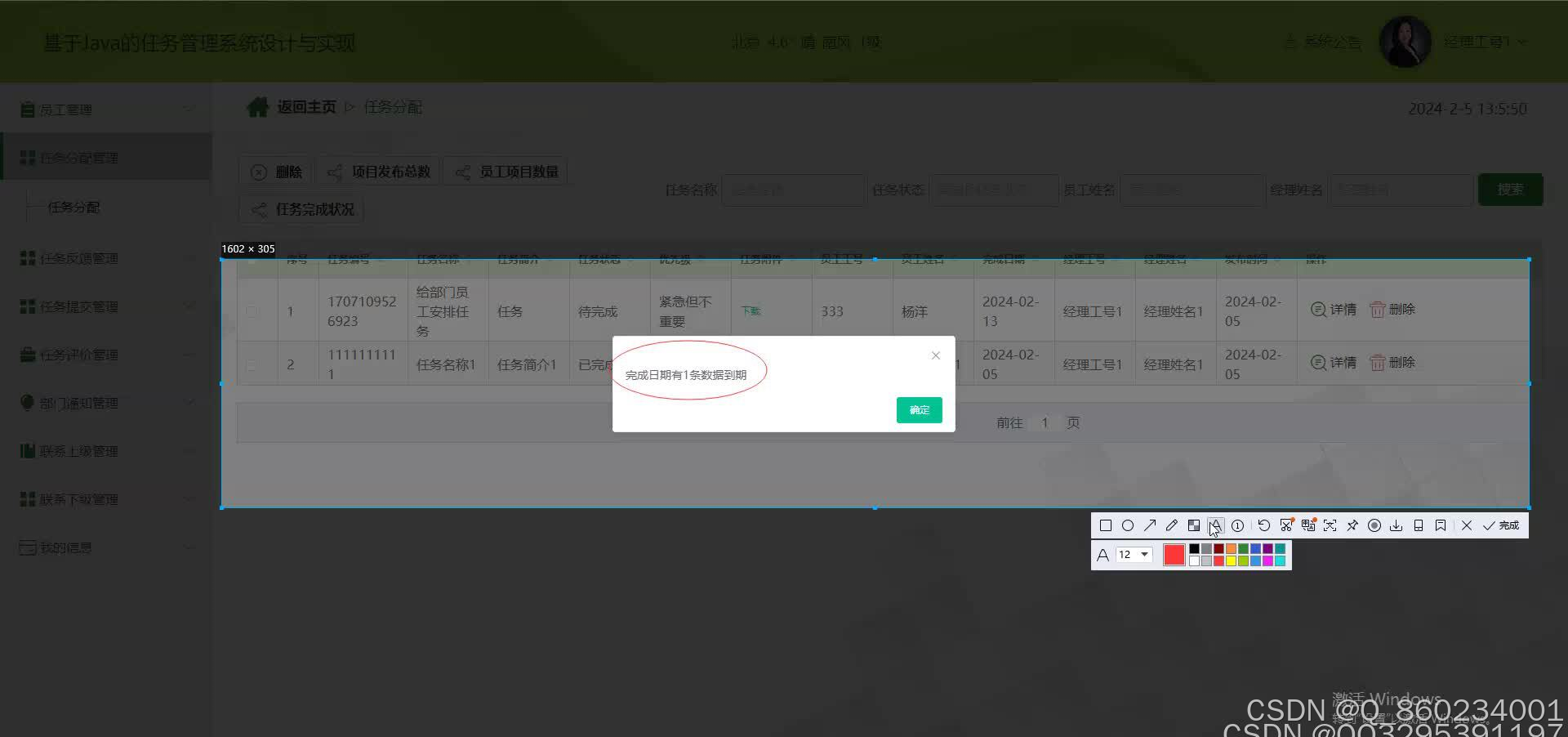Open the 任务状态 select box

[994, 190]
